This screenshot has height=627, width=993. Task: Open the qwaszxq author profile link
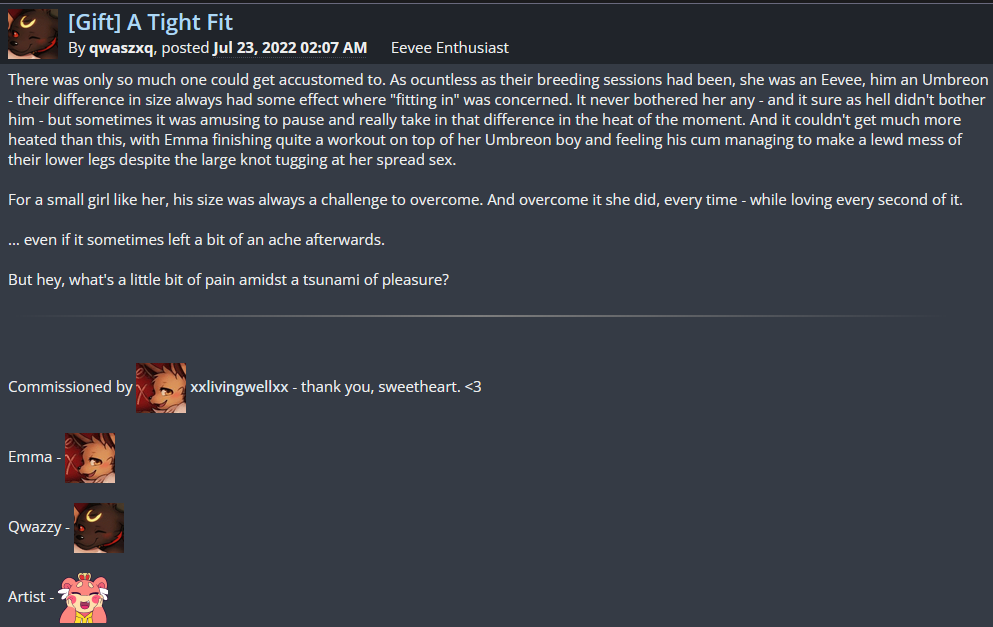point(121,47)
